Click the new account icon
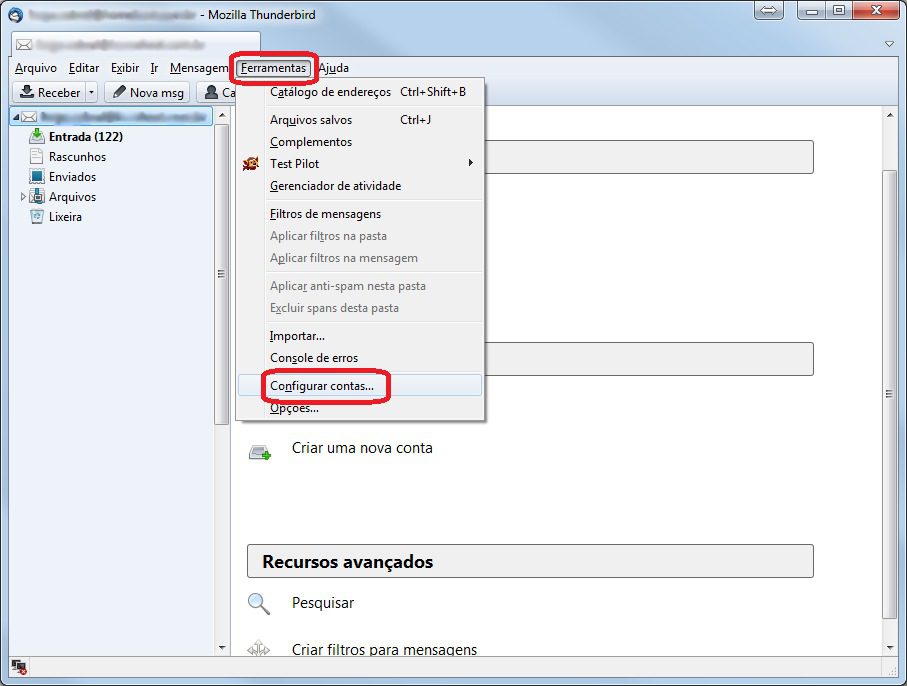Screen dimensions: 907x686 point(260,452)
